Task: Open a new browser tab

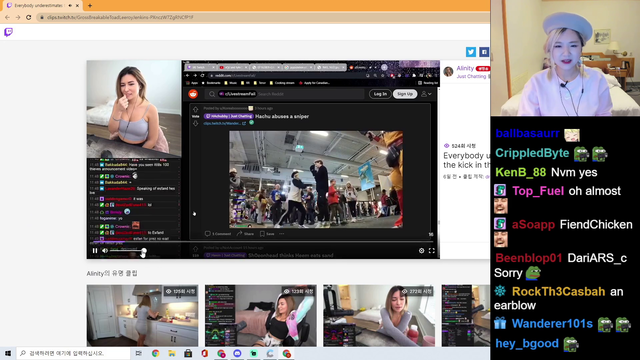Action: tap(90, 6)
